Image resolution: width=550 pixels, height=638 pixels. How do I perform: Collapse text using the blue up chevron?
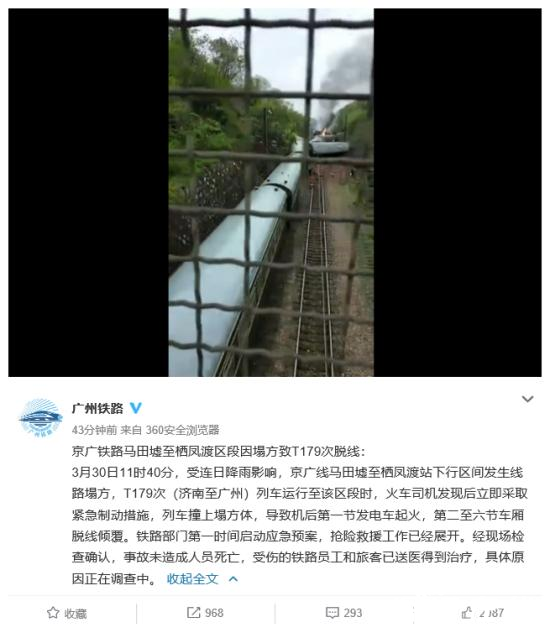click(x=233, y=579)
